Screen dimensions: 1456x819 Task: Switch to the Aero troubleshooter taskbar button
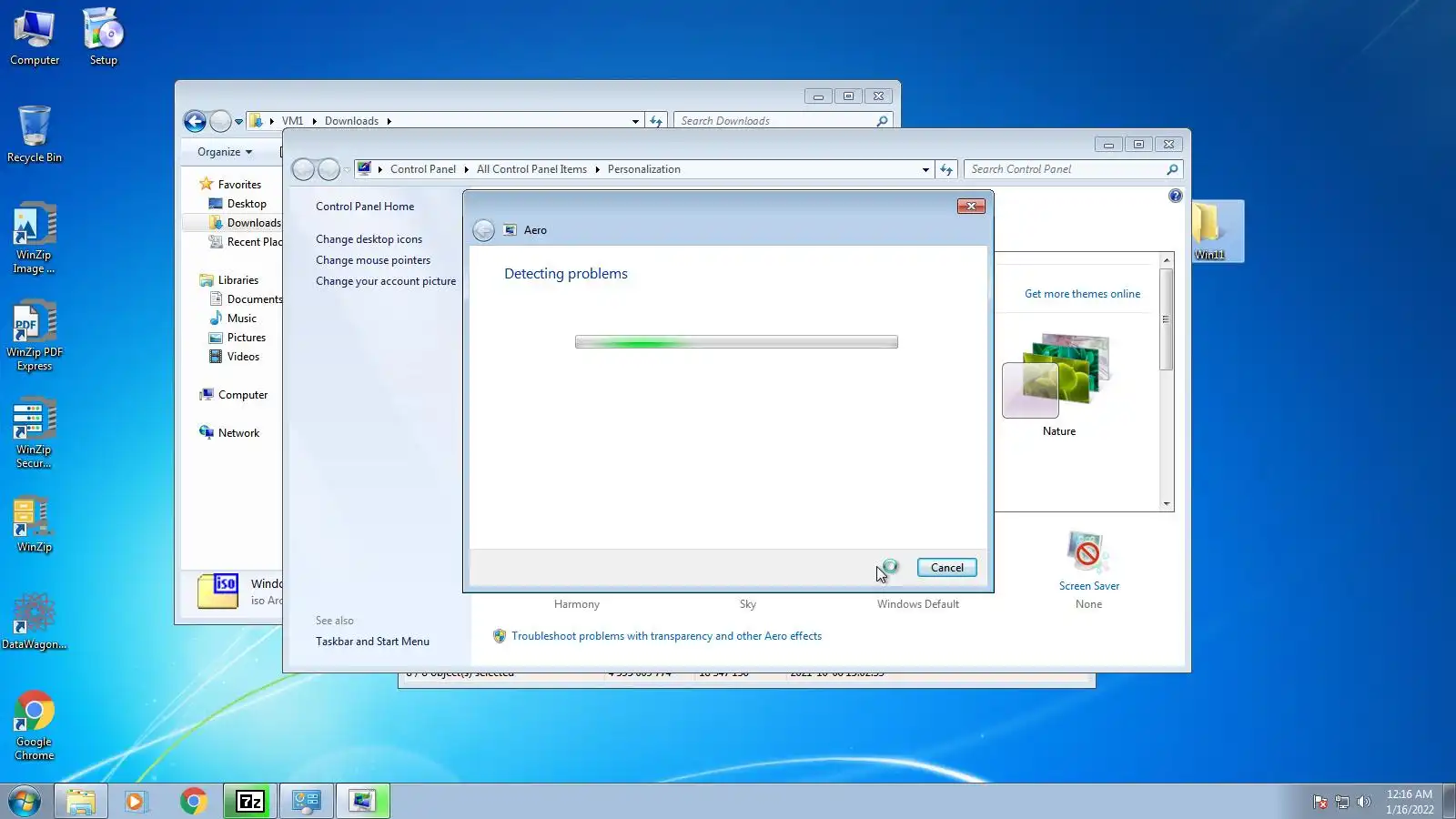(362, 801)
